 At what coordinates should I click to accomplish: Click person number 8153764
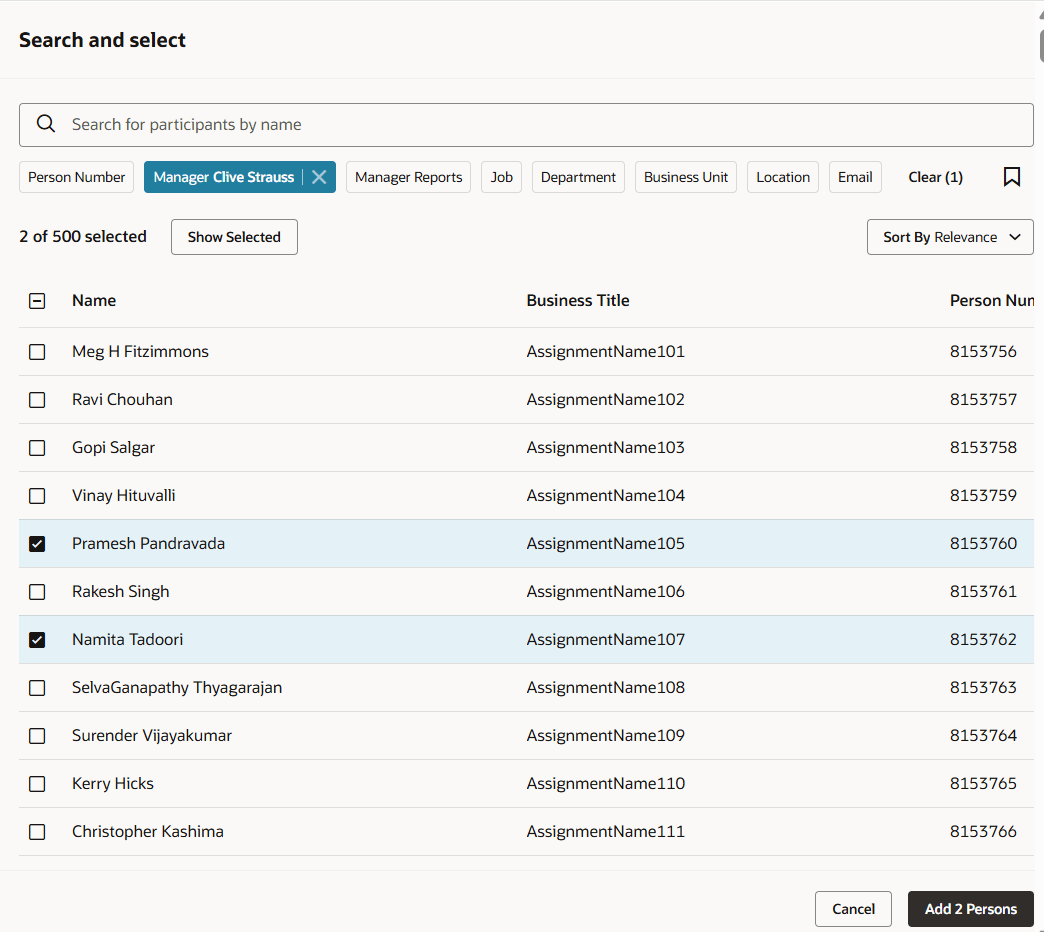coord(983,735)
